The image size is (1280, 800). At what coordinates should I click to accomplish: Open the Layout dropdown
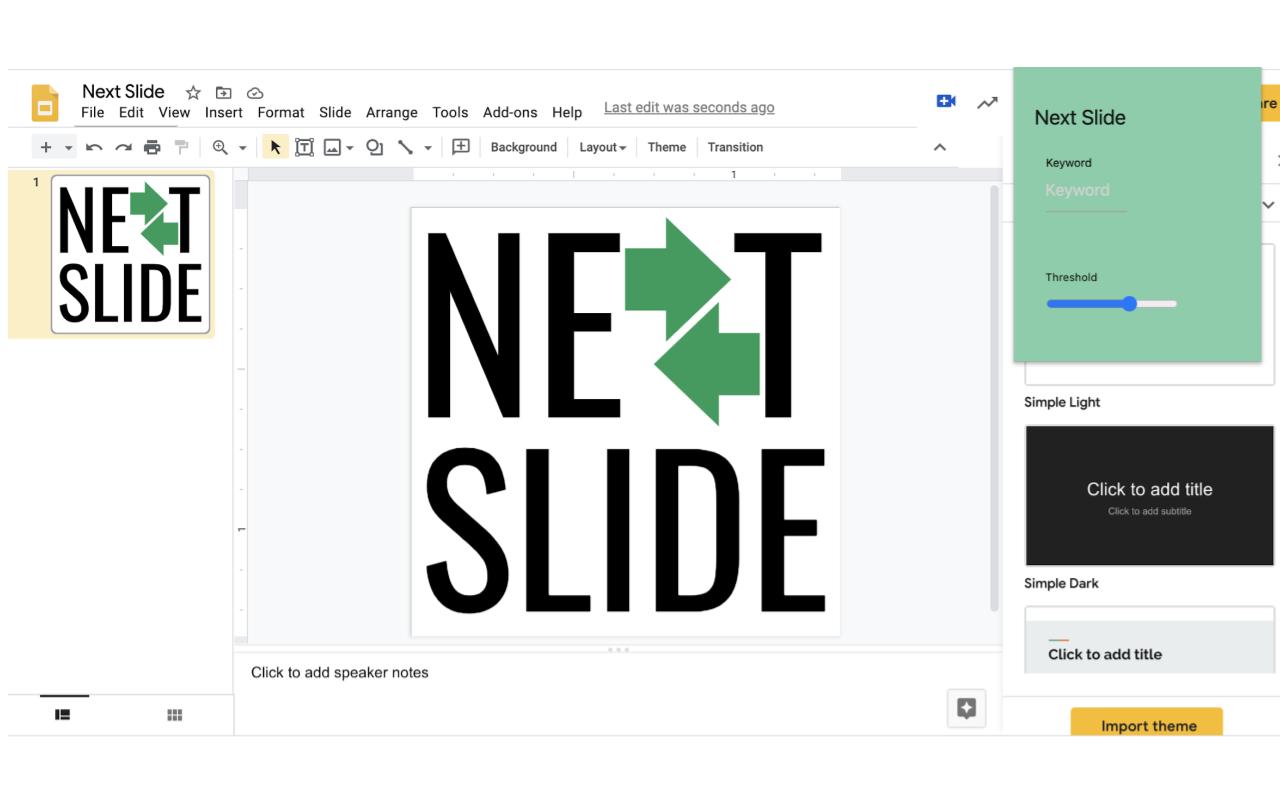pyautogui.click(x=602, y=147)
